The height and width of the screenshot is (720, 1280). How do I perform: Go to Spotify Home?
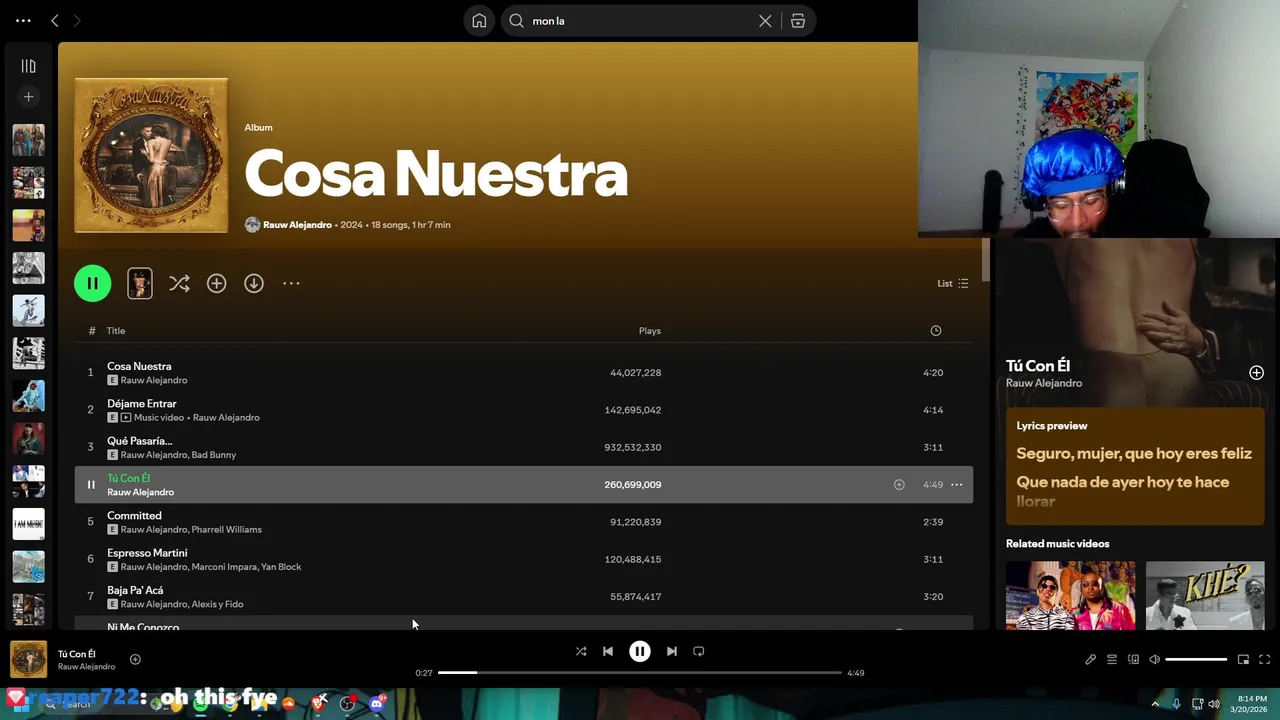479,21
